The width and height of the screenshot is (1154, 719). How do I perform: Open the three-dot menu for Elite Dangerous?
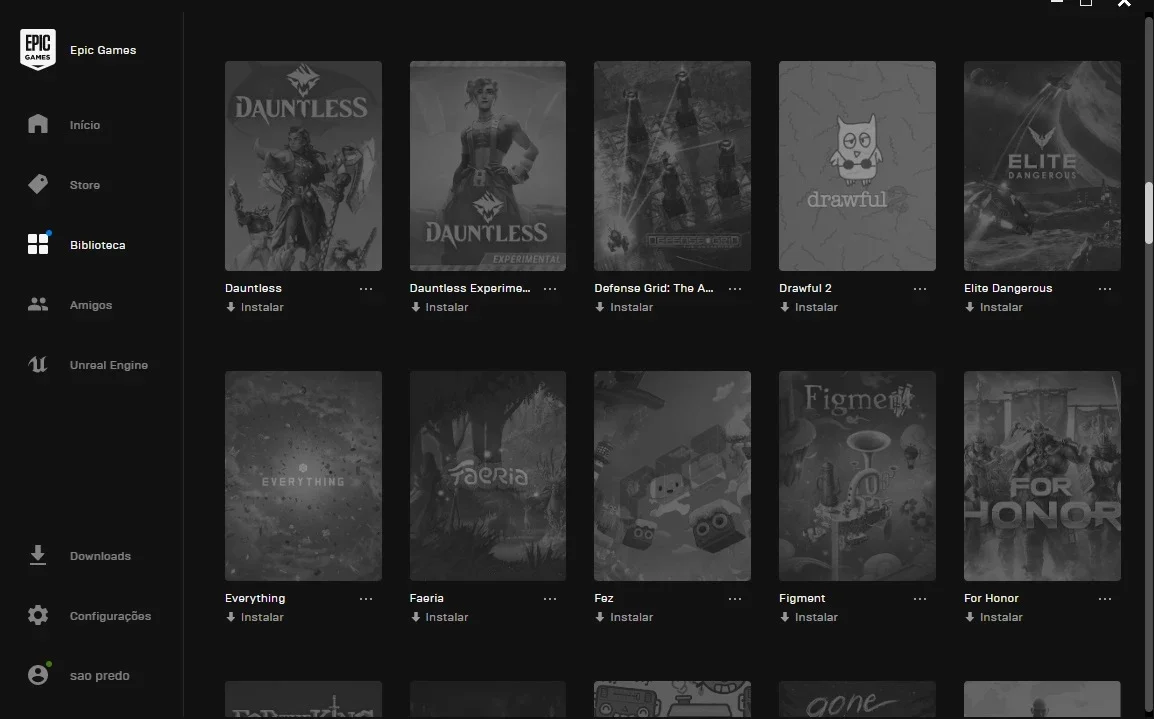(x=1105, y=288)
